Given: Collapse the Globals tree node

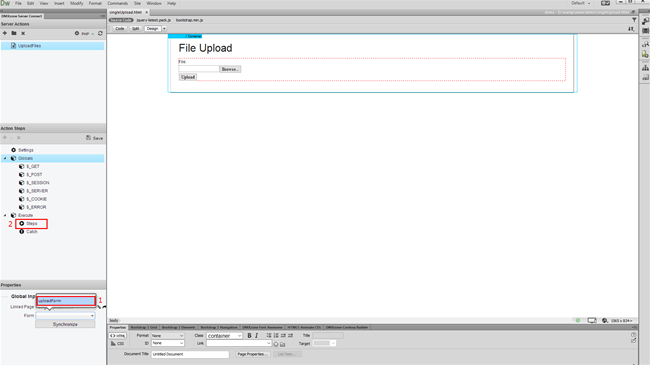Looking at the screenshot, I should click(x=5, y=158).
